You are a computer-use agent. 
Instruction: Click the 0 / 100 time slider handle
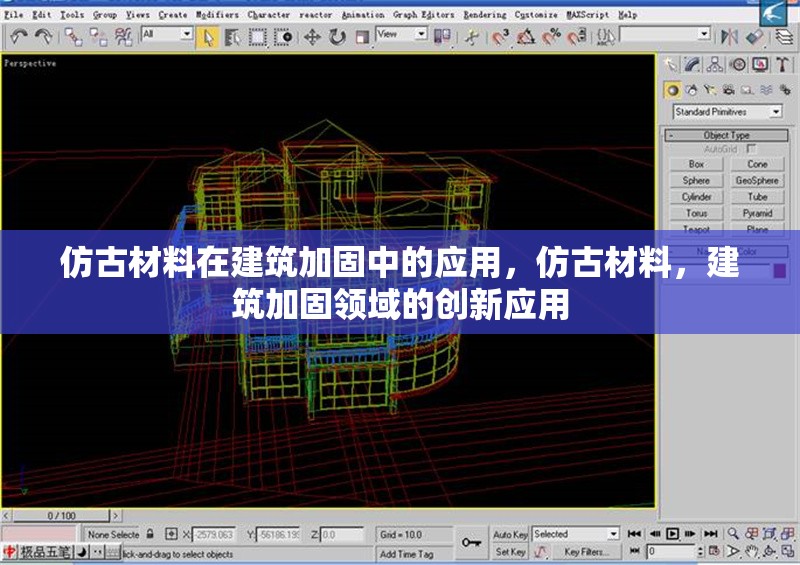(61, 515)
